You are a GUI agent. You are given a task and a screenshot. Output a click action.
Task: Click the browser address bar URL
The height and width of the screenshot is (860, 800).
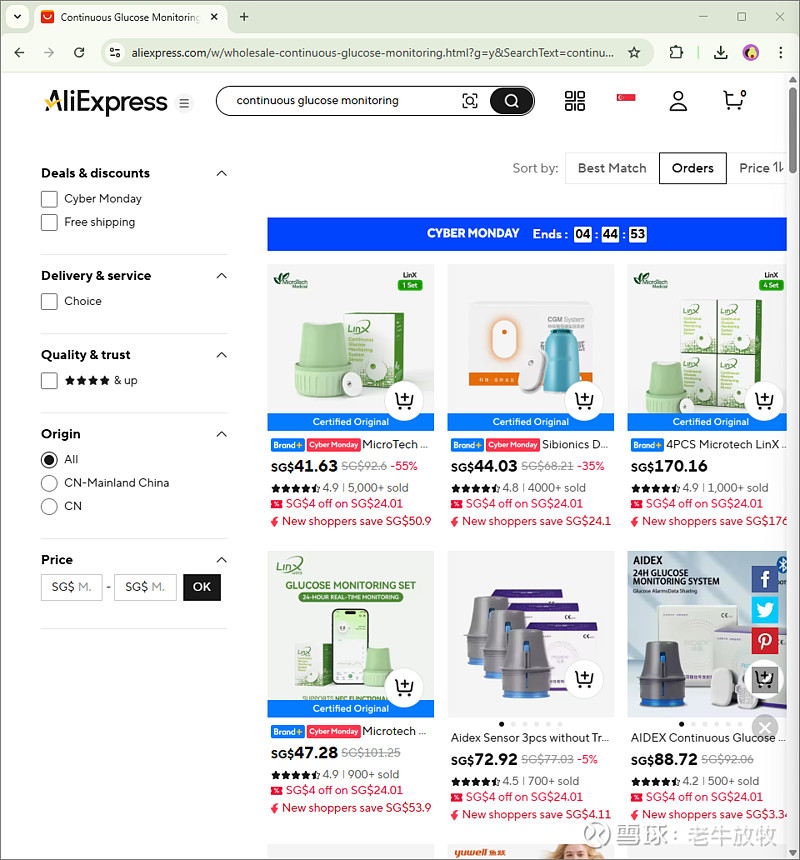click(x=372, y=53)
